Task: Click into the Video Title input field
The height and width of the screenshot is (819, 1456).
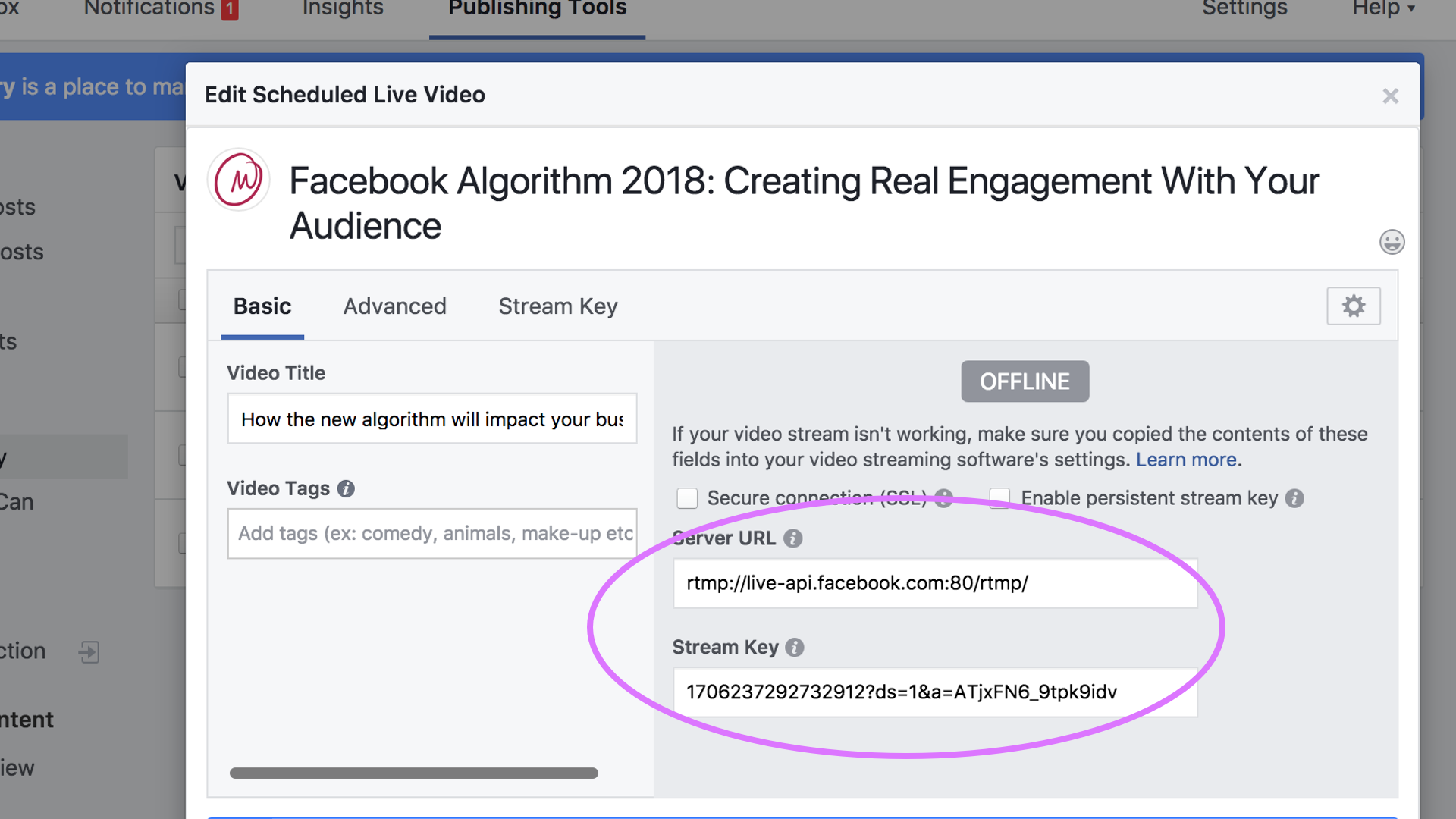Action: click(432, 419)
